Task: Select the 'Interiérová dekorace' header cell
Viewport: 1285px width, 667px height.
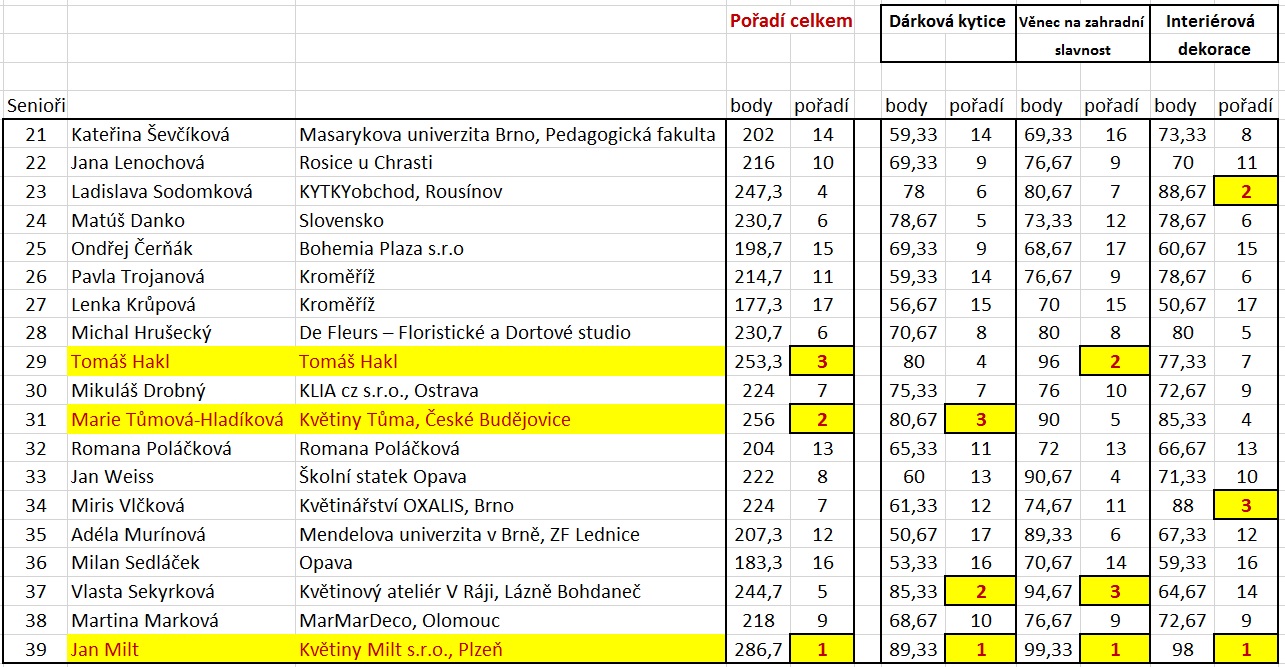Action: tap(1214, 35)
